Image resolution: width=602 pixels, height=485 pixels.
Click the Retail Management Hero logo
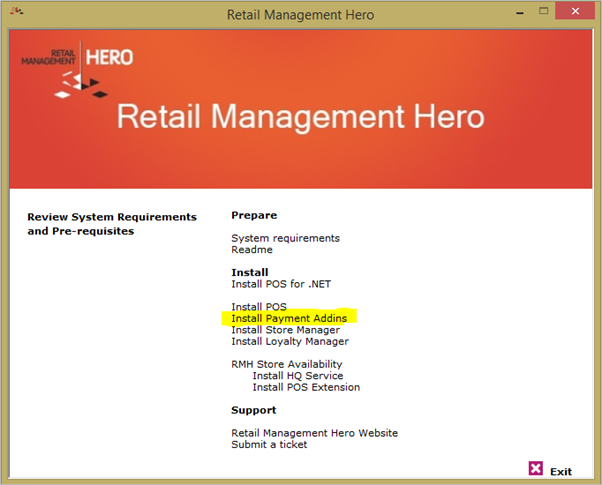(x=77, y=70)
